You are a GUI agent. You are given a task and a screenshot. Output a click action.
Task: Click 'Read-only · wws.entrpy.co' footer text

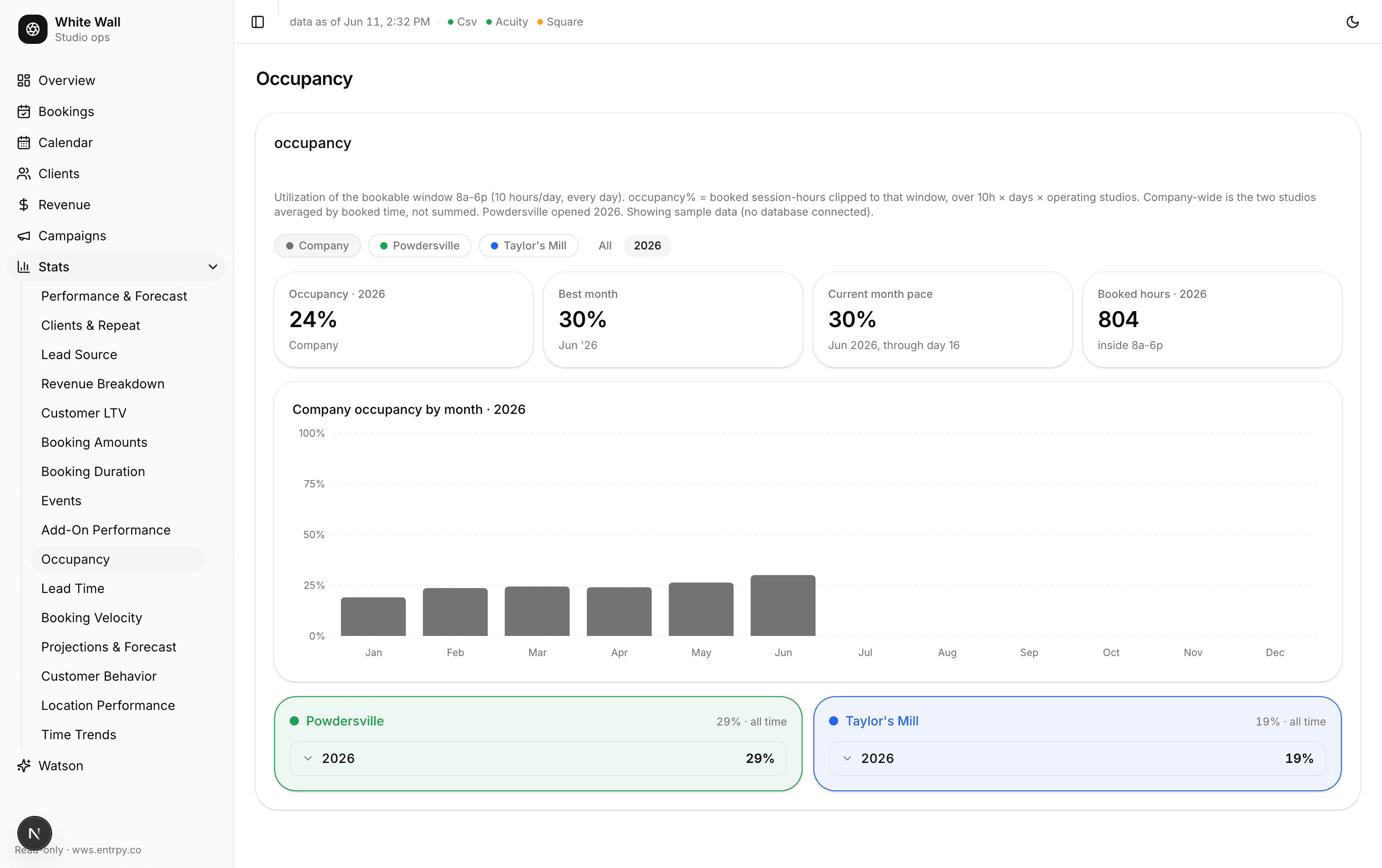(78, 850)
